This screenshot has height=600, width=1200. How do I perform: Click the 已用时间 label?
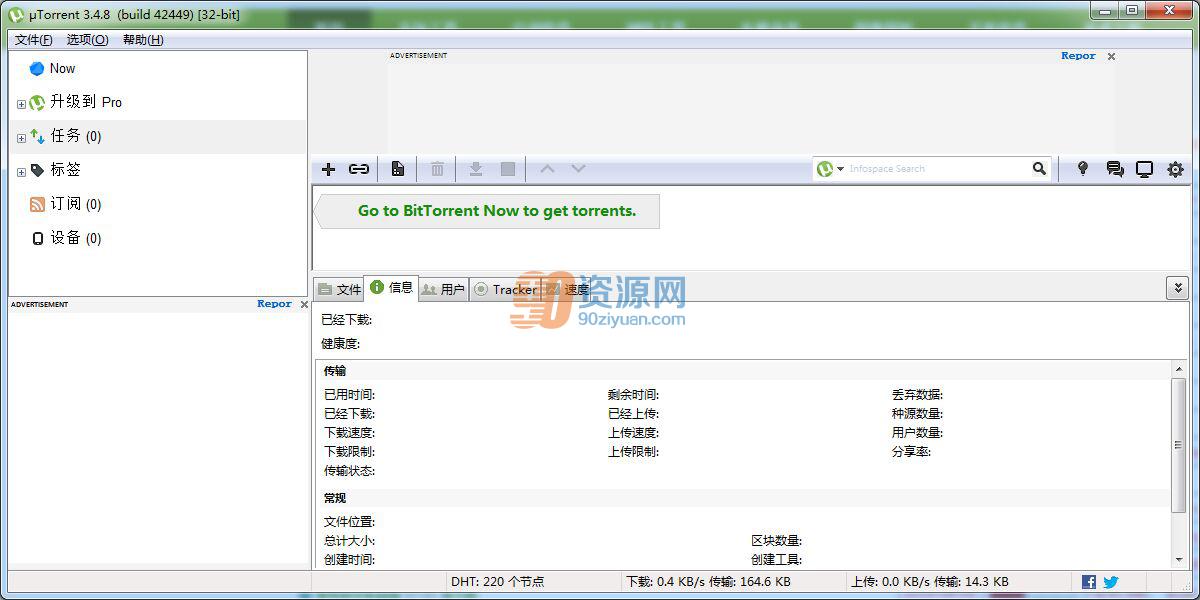tap(349, 395)
